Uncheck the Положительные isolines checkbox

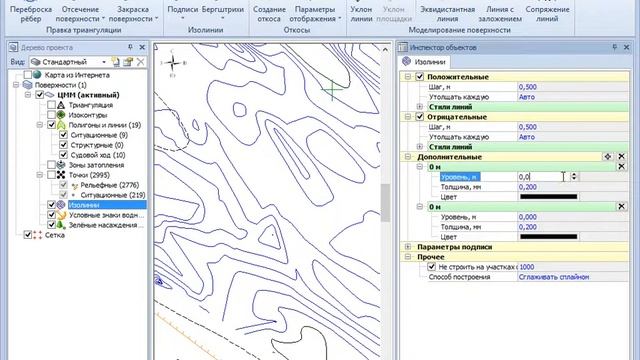pos(420,76)
